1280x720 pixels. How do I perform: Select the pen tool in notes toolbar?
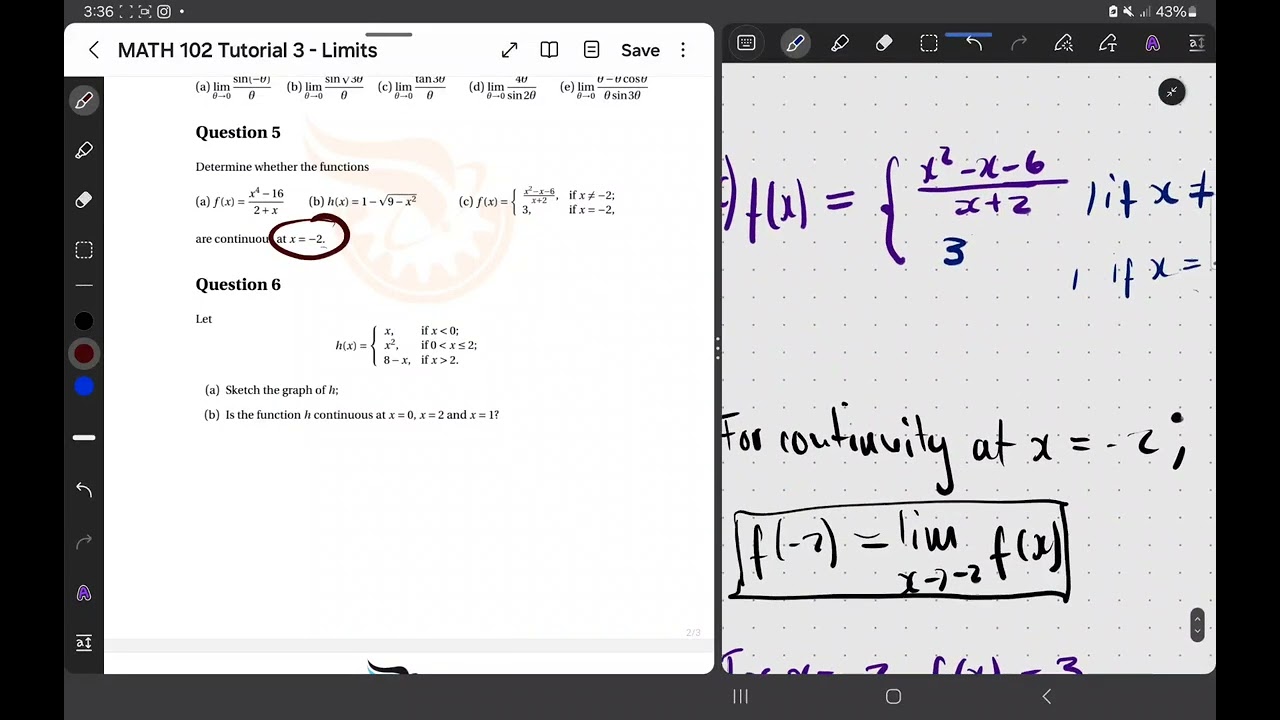click(x=796, y=43)
